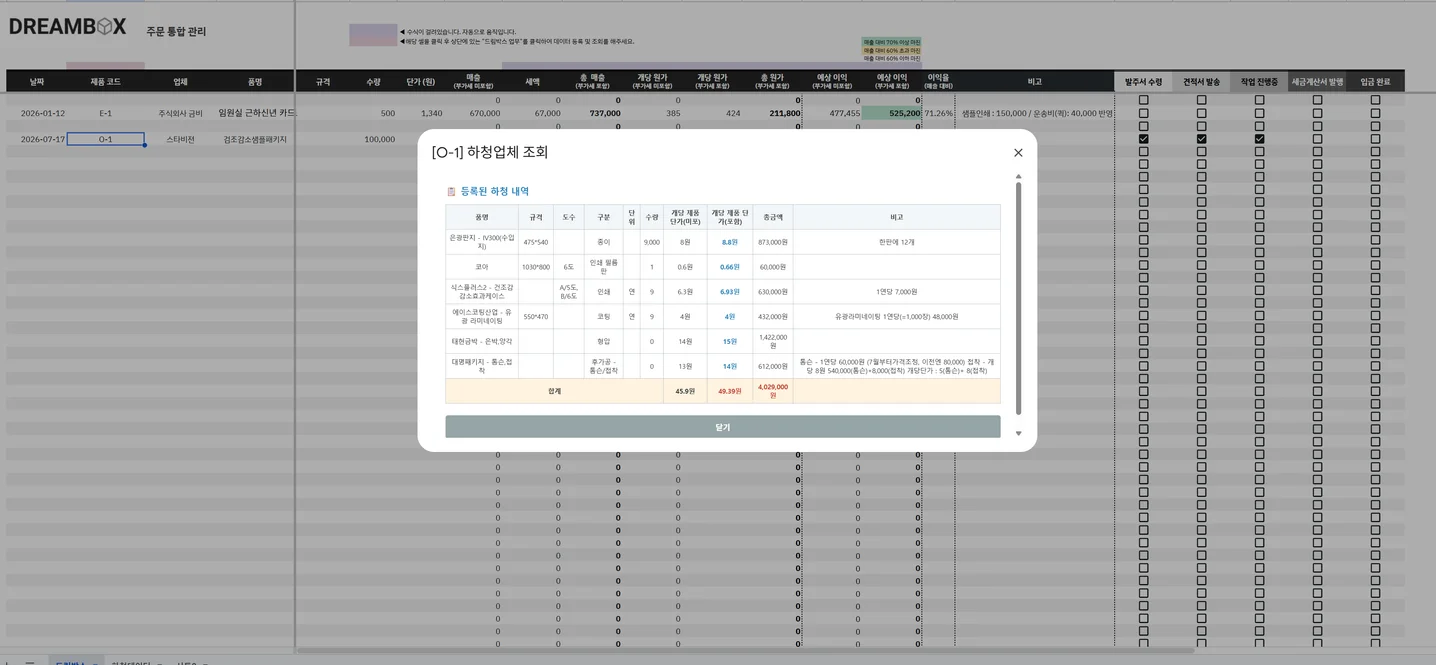Viewport: 1436px width, 665px height.
Task: Click the 71.26% profit rate cell
Action: coord(938,113)
